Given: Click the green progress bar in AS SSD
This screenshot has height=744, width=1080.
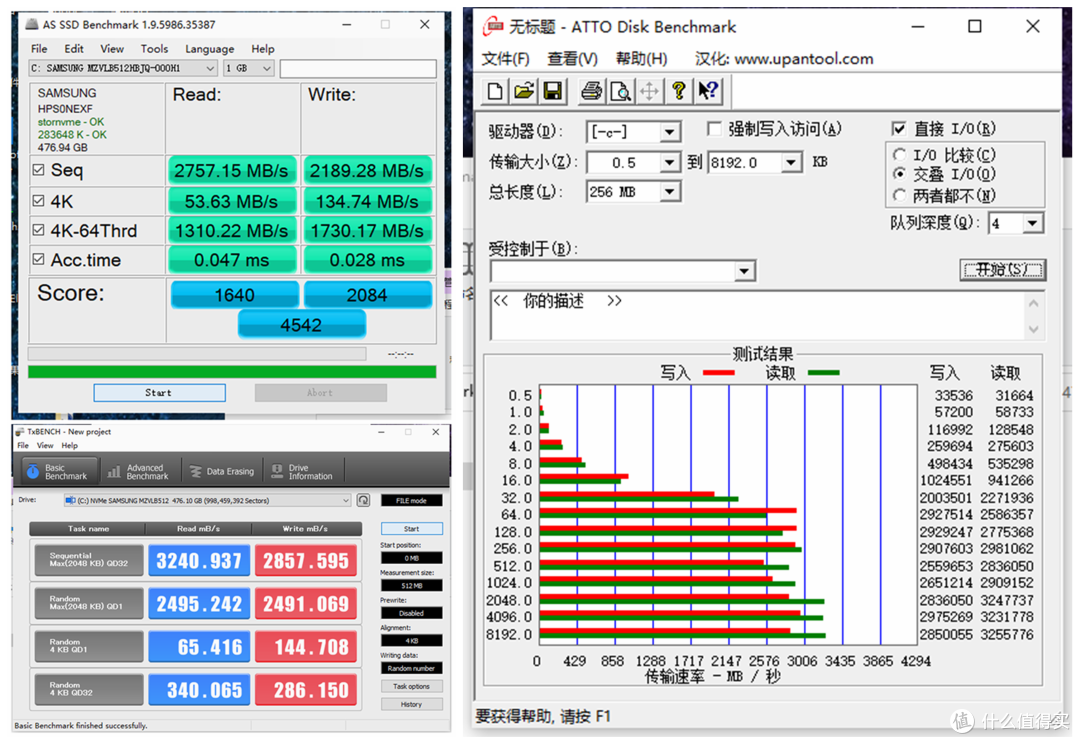Looking at the screenshot, I should pos(232,372).
